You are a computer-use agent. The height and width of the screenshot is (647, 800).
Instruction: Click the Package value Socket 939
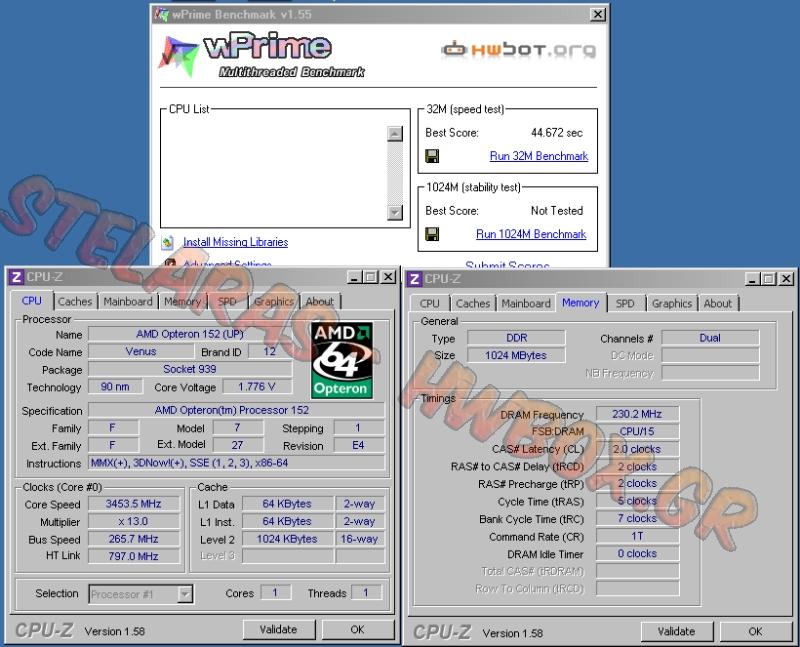coord(190,369)
